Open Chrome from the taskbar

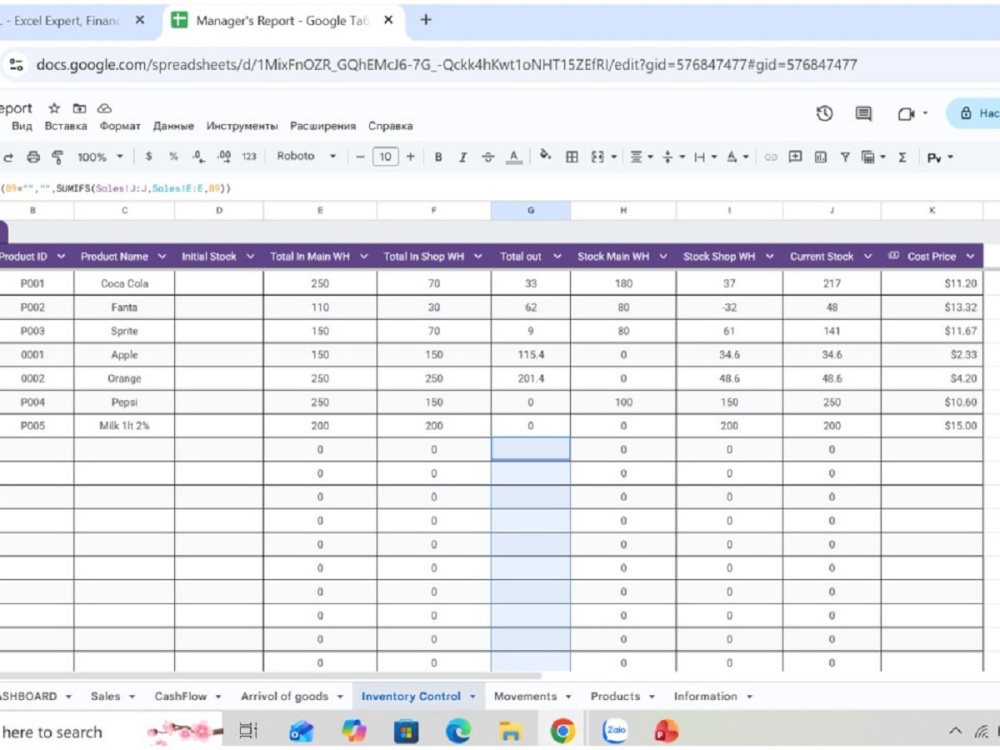[x=562, y=731]
